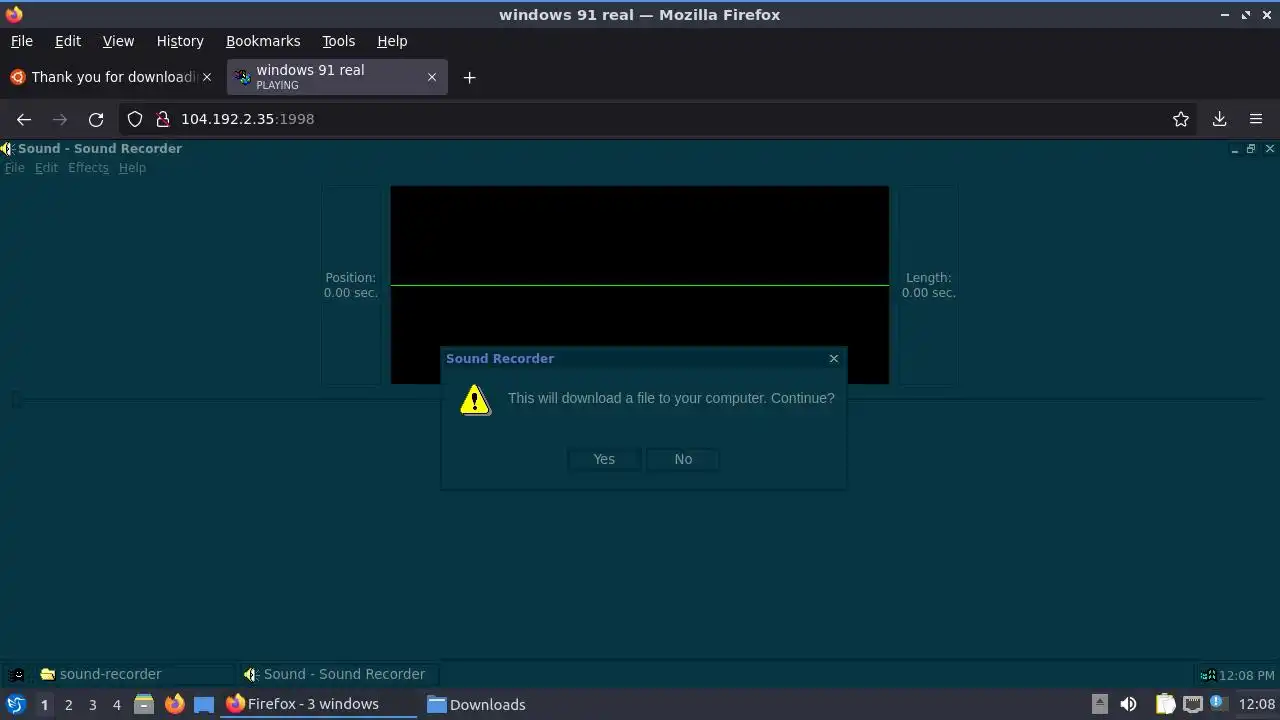This screenshot has width=1280, height=720.
Task: Open Firefox View menu
Action: coord(118,41)
